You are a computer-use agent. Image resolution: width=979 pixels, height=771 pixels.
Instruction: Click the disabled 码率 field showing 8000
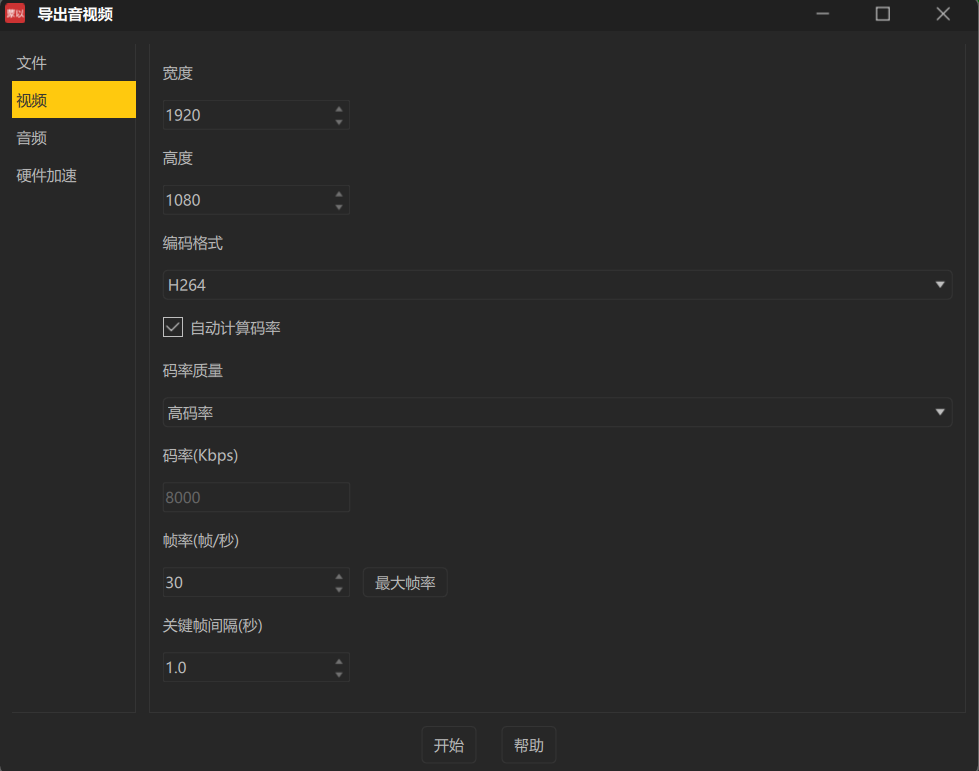tap(256, 497)
